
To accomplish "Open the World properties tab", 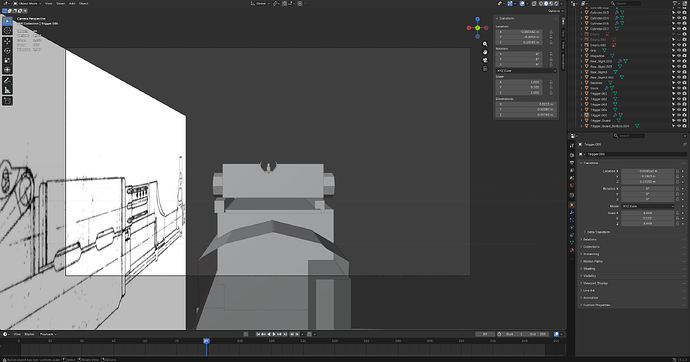I will click(x=572, y=186).
